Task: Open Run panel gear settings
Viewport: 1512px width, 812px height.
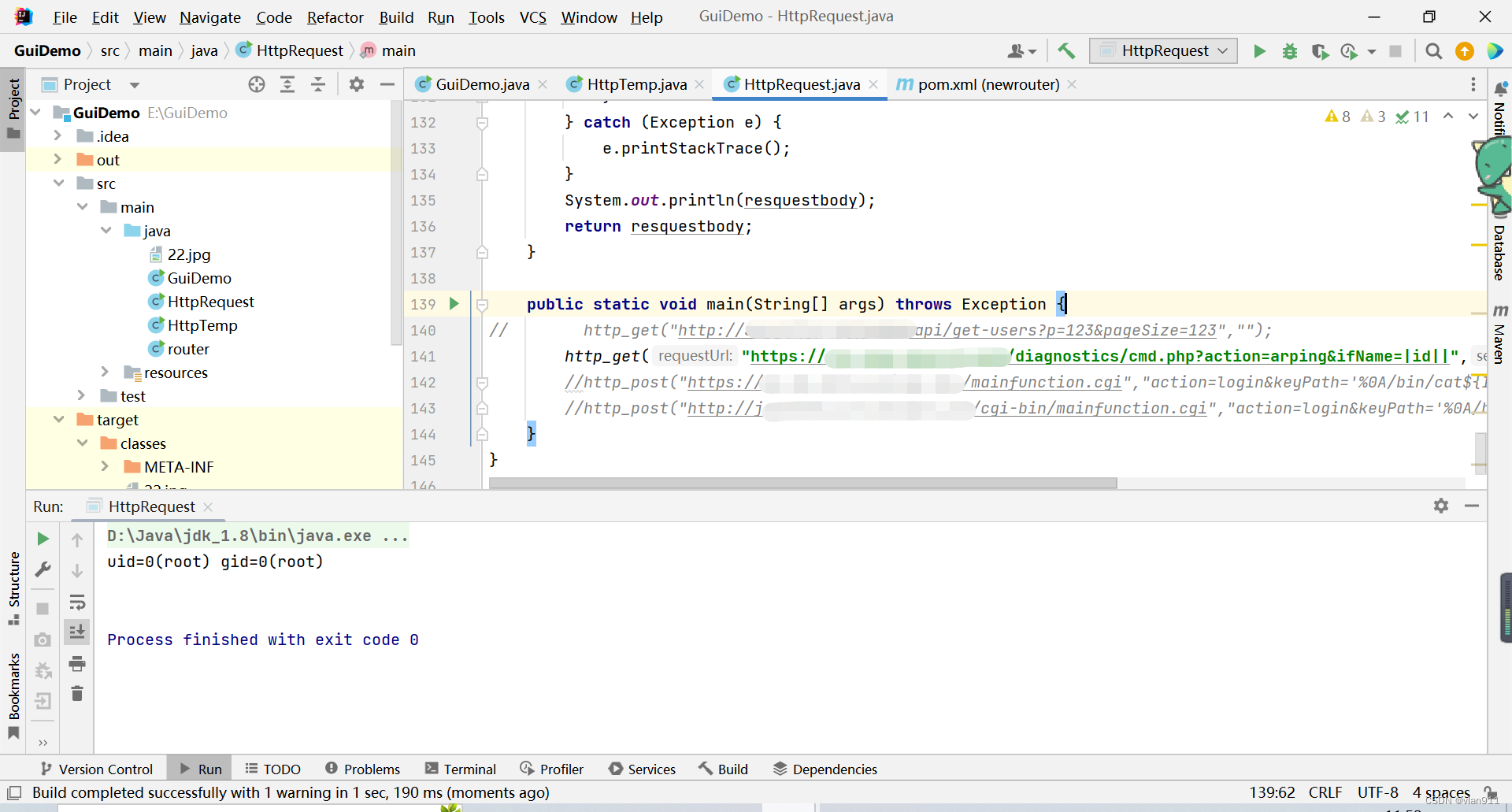Action: click(1441, 506)
